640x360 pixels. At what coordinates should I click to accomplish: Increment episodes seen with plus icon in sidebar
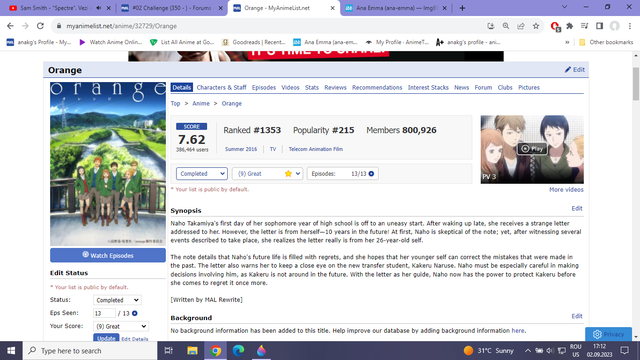[x=135, y=313]
